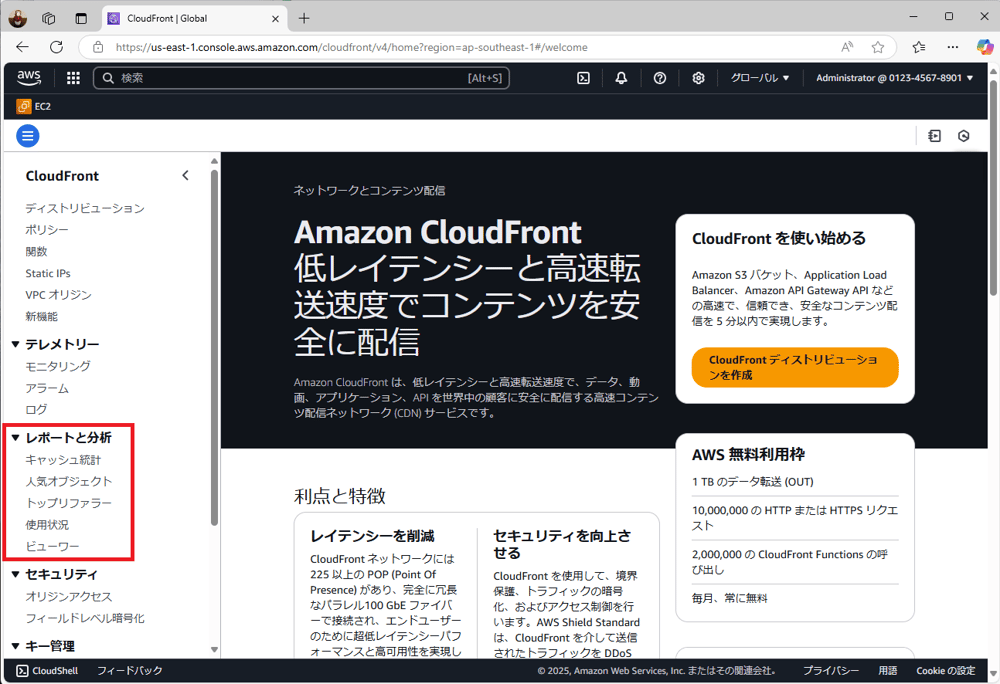1000x684 pixels.
Task: View site info lock icon in address bar
Action: pyautogui.click(x=98, y=47)
